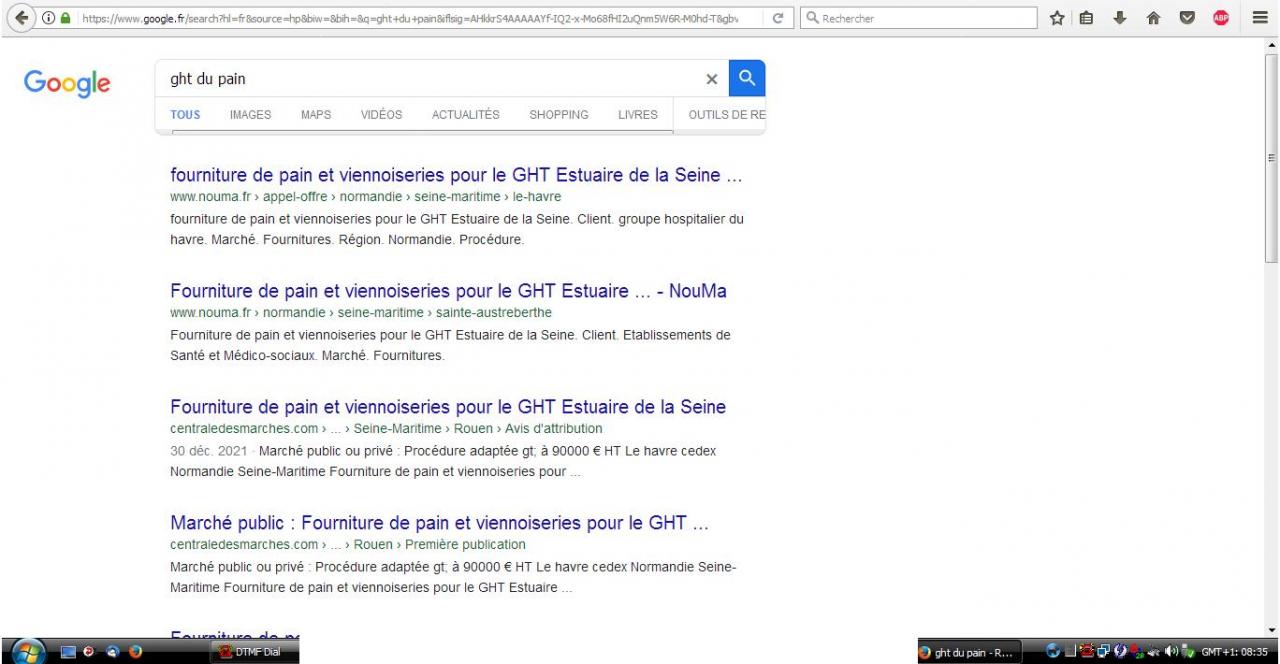
Task: Click the centraledesmarches Première publication URL
Action: [x=348, y=545]
